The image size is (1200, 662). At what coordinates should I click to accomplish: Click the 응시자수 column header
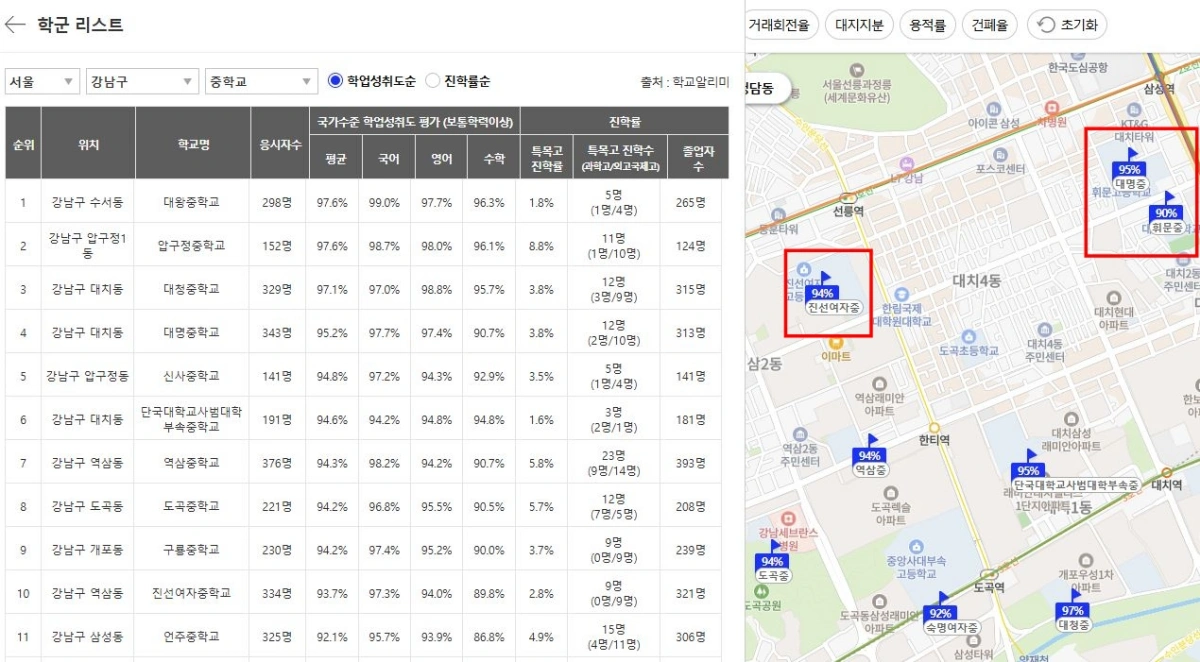tap(278, 144)
